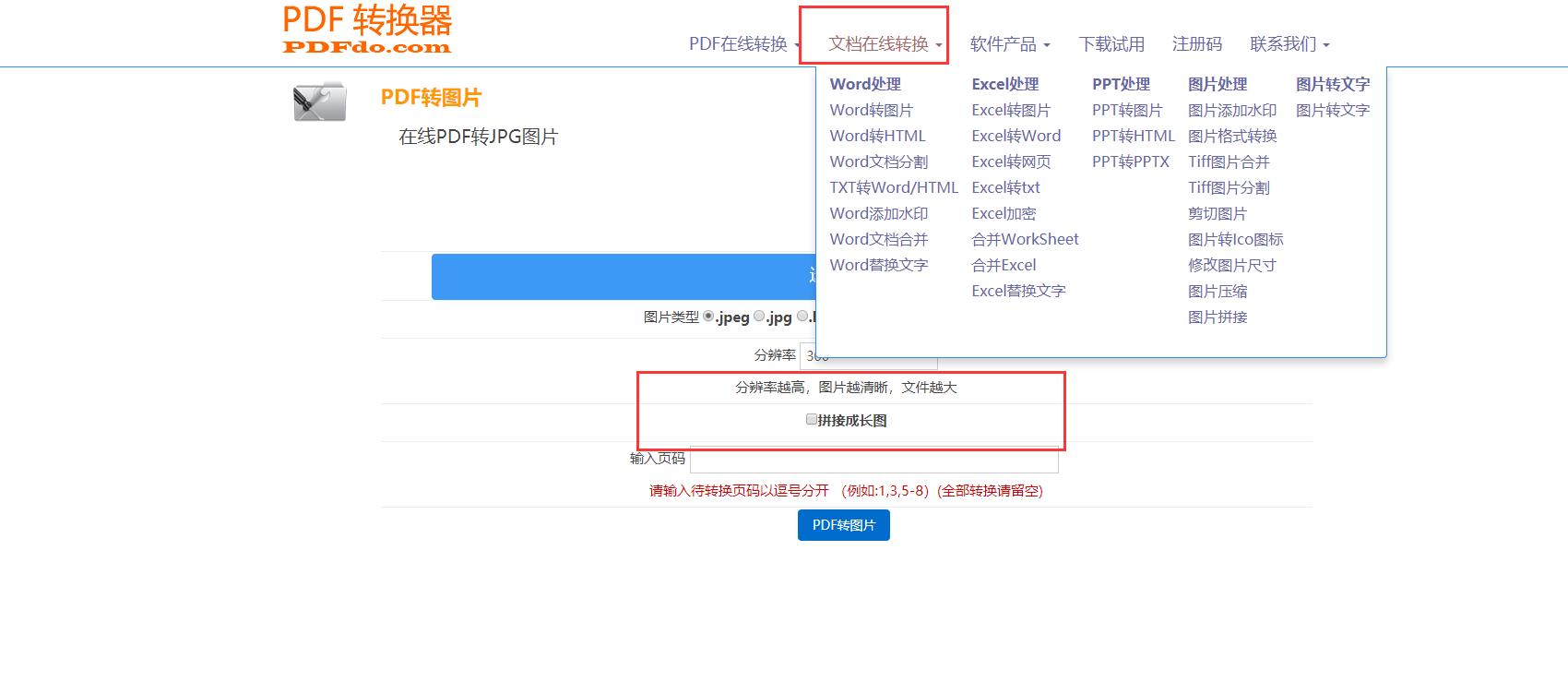Select Excel转网页 menu entry
This screenshot has height=682, width=1568.
coord(1011,162)
